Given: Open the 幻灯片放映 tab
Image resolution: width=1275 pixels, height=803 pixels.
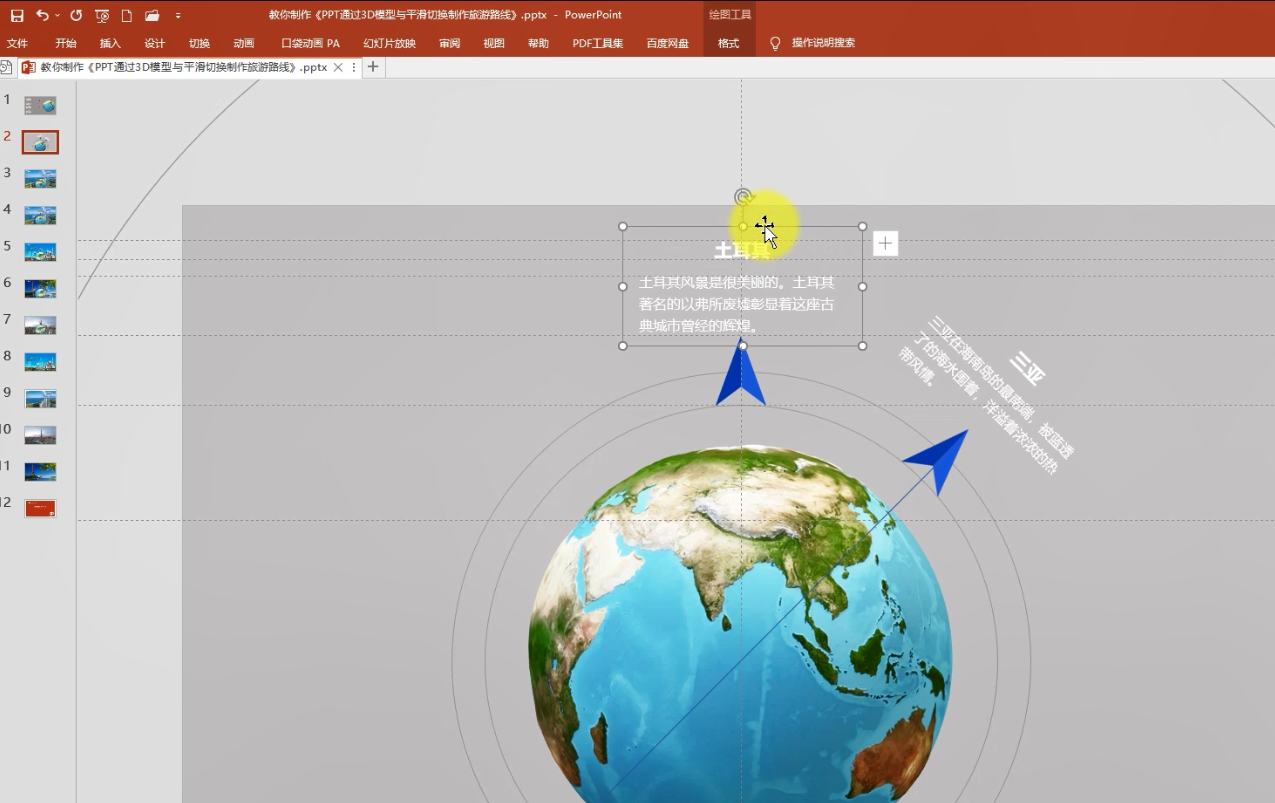Looking at the screenshot, I should (390, 43).
